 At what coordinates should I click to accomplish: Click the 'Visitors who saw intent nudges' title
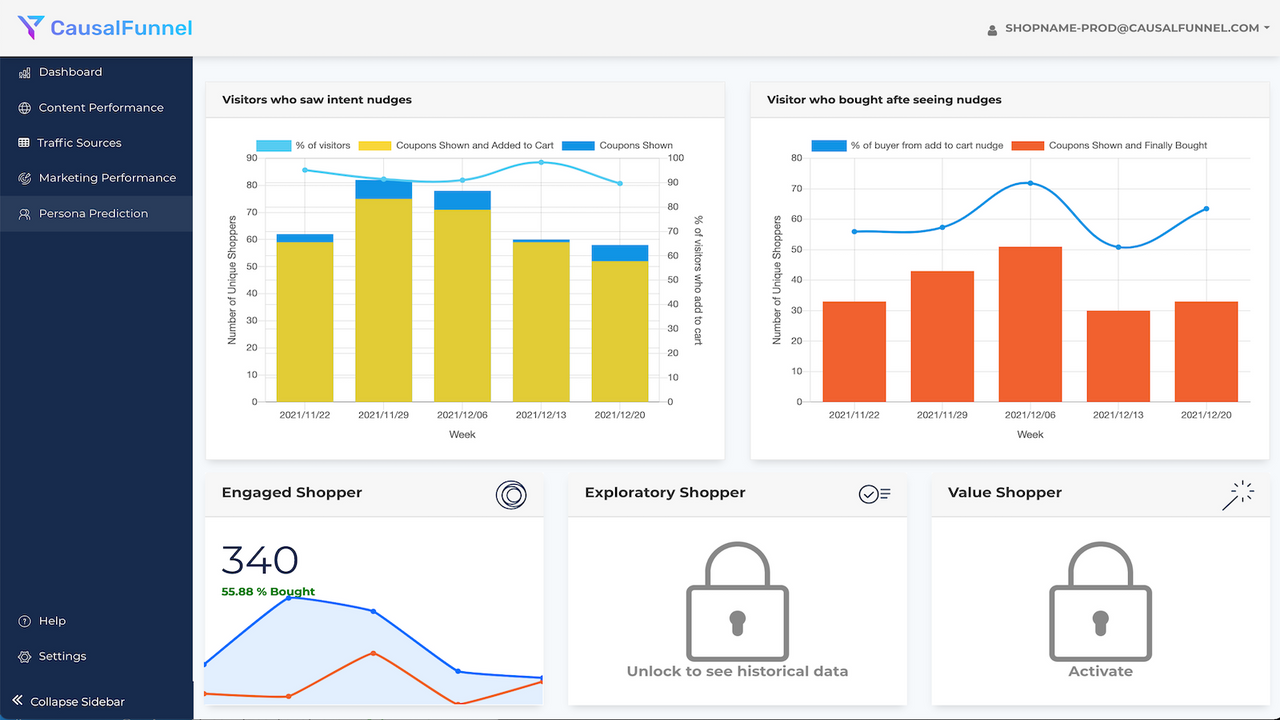[317, 100]
